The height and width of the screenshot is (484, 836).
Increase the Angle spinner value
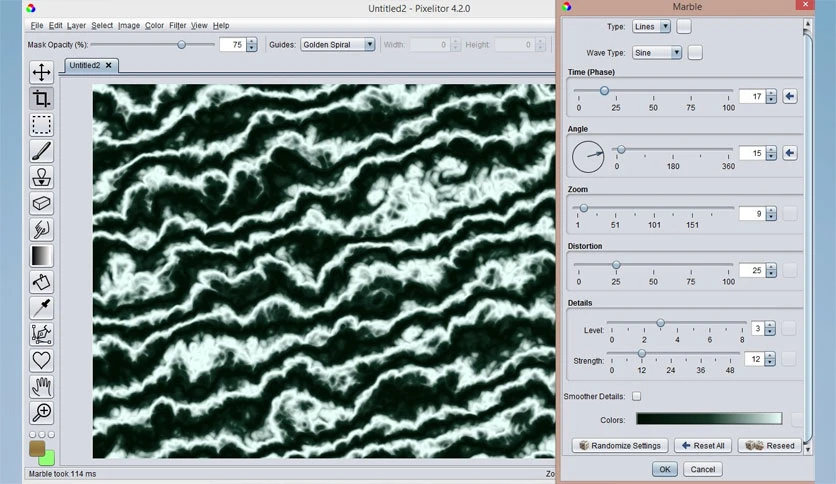[771, 150]
